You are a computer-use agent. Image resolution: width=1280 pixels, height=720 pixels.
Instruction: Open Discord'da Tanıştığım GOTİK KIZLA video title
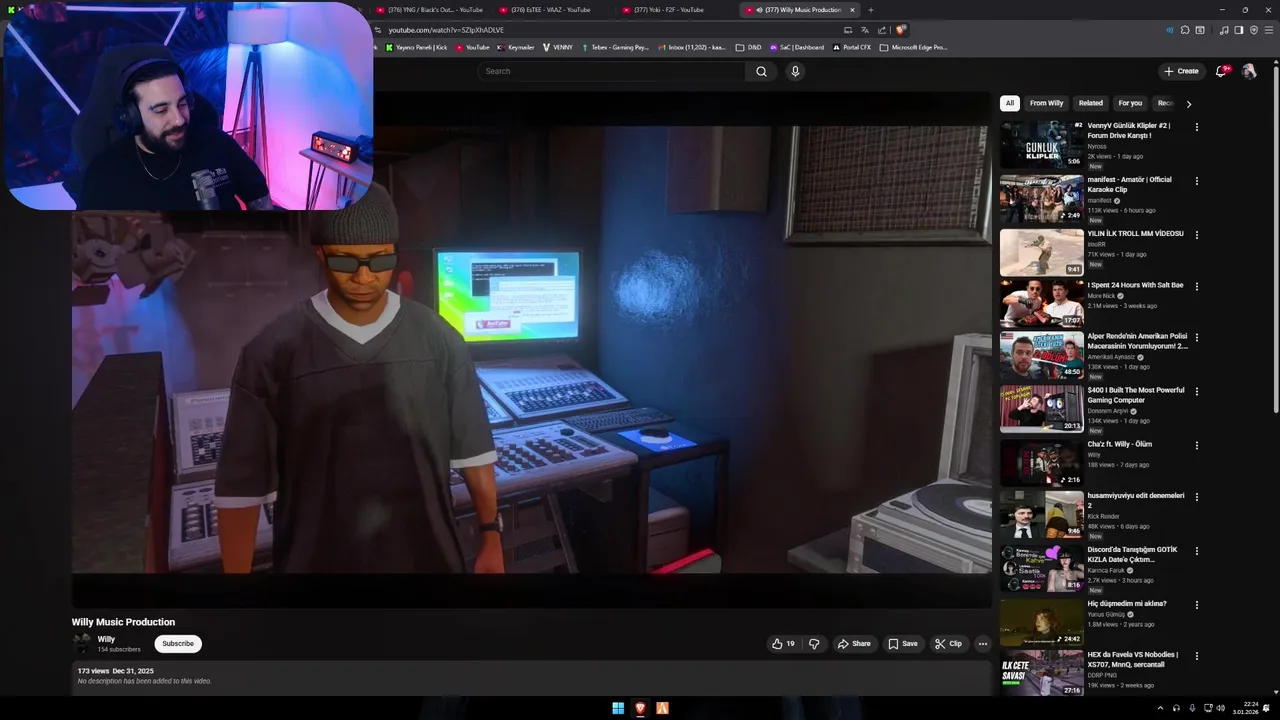pos(1133,554)
